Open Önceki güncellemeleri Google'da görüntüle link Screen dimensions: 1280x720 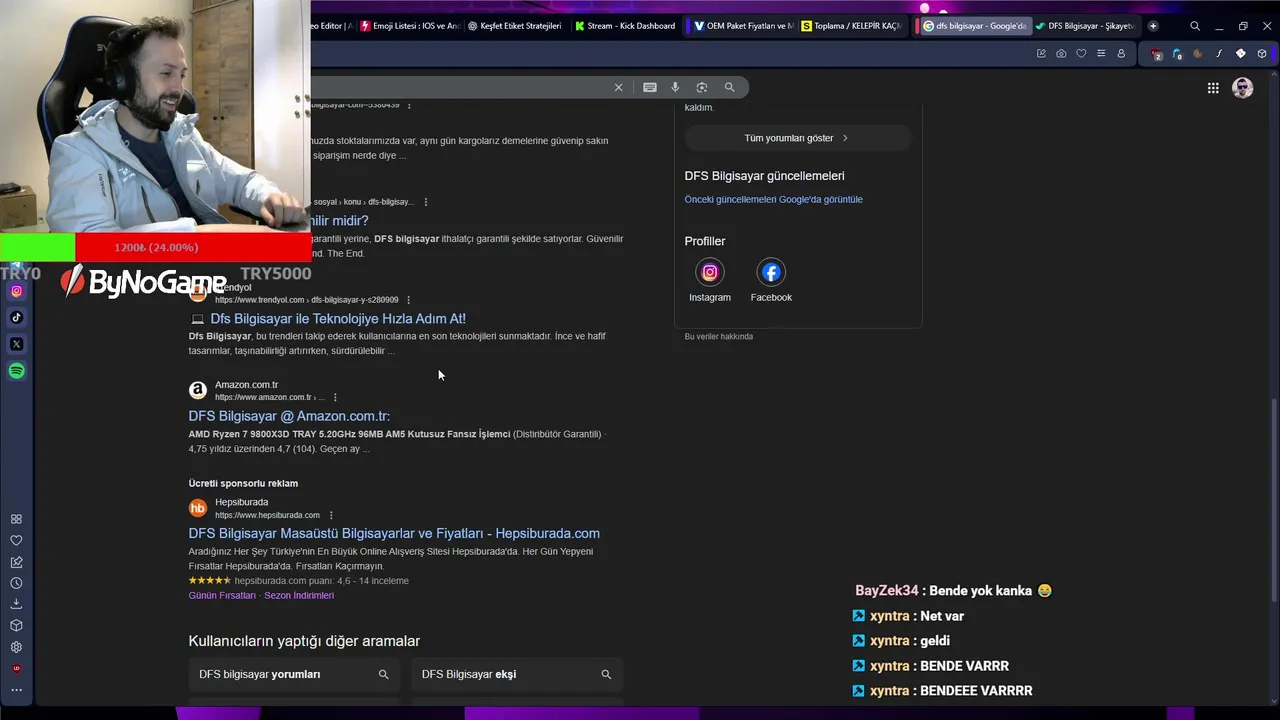click(x=773, y=199)
